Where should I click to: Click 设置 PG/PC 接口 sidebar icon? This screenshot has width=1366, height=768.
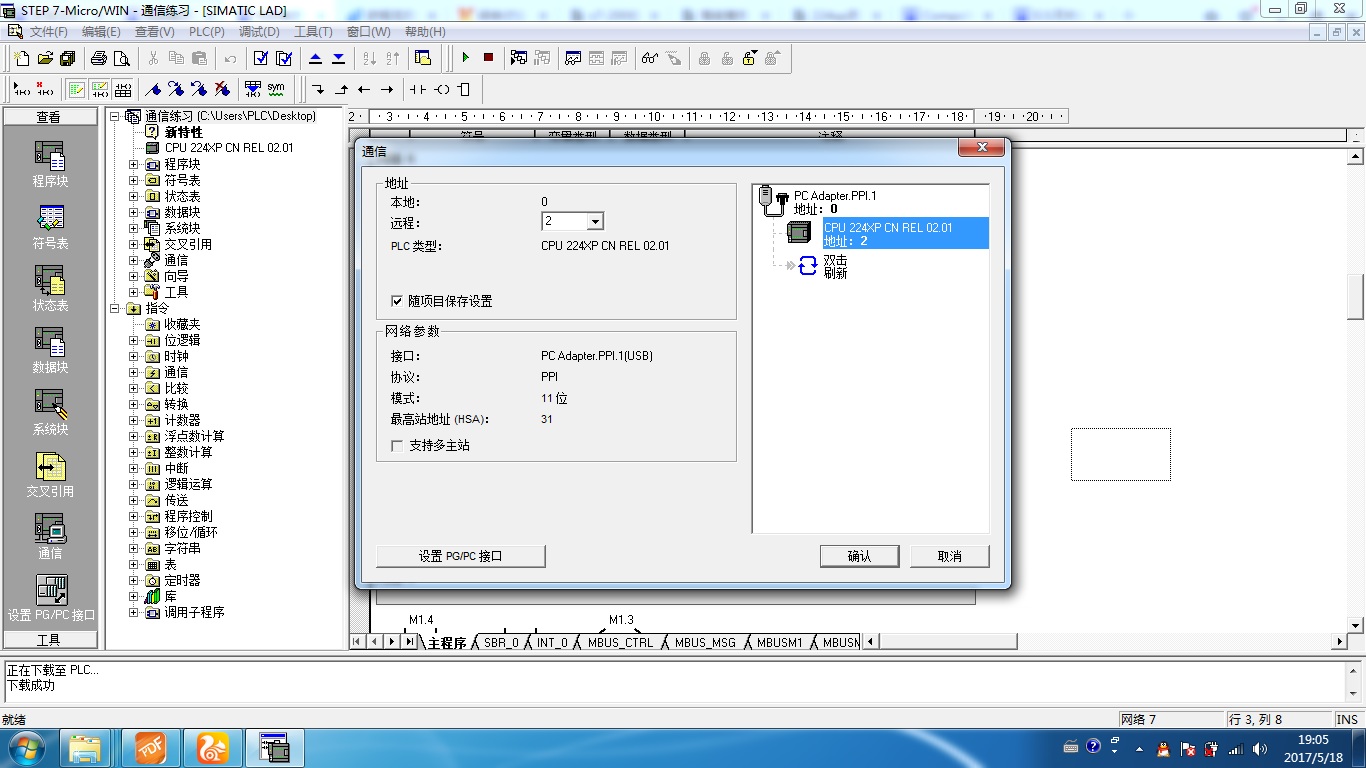coord(51,597)
